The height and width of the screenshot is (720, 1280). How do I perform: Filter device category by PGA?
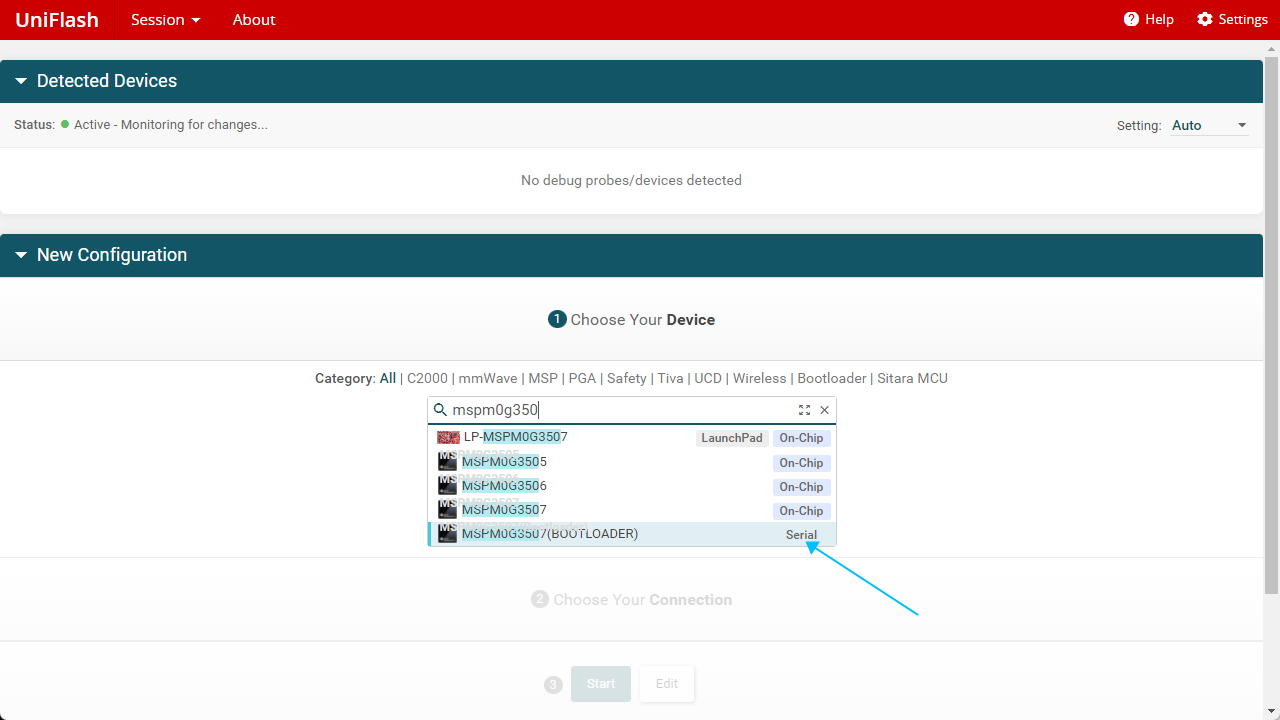582,378
